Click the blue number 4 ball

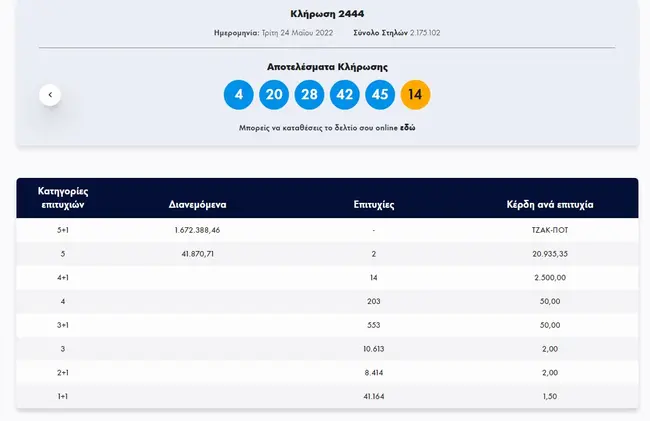[239, 95]
